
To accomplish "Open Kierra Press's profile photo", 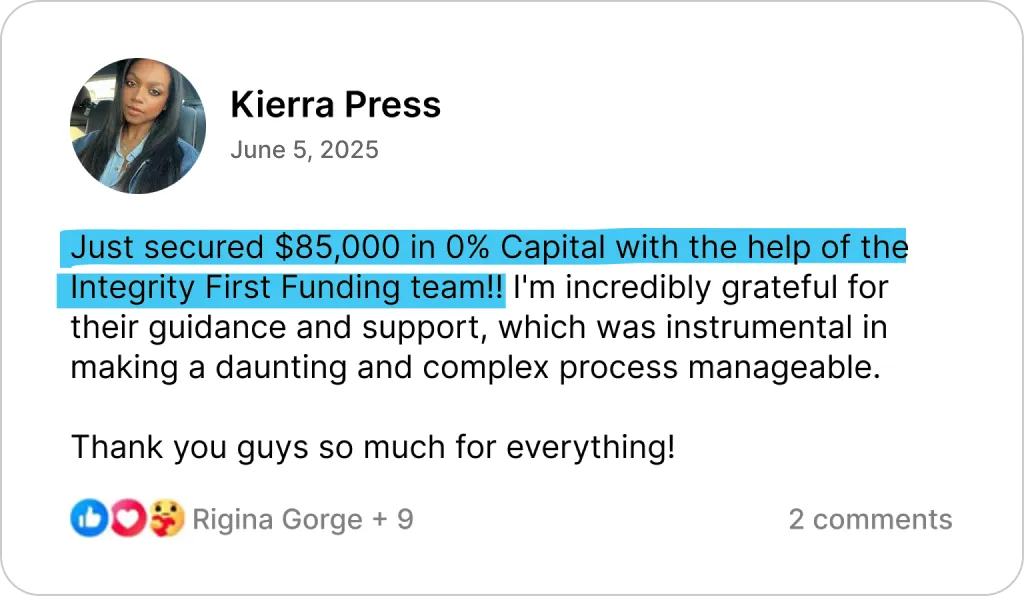I will click(x=138, y=125).
